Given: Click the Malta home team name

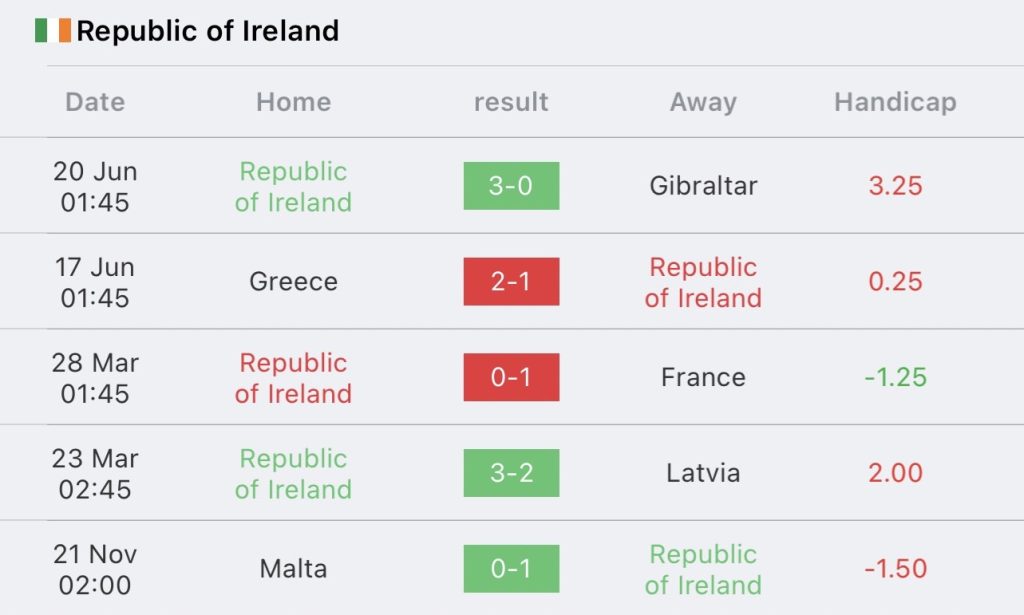Looking at the screenshot, I should pyautogui.click(x=293, y=569).
